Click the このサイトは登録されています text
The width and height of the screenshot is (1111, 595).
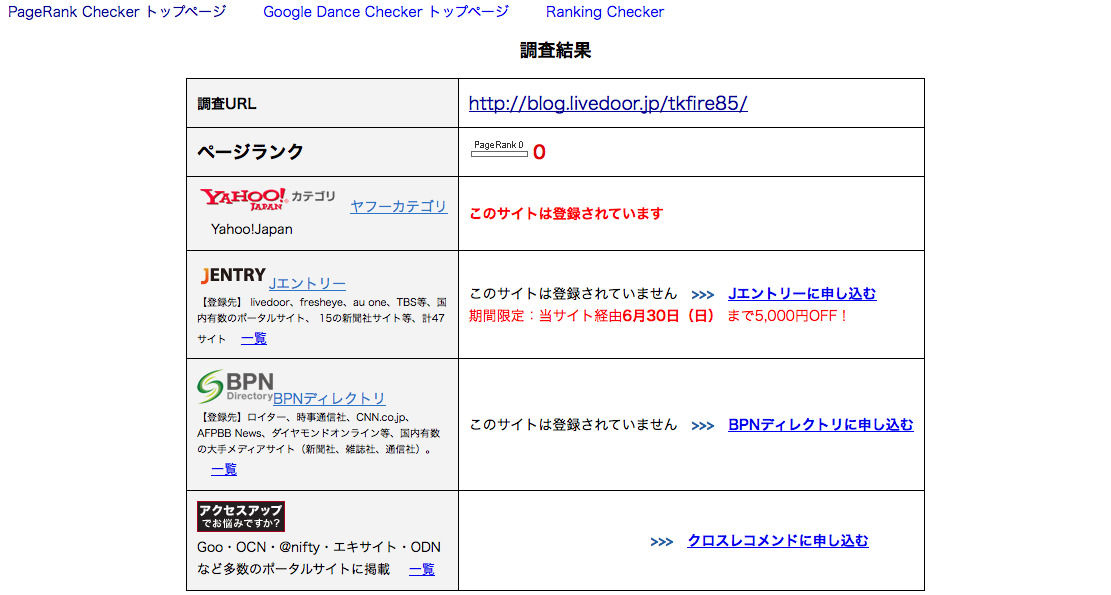pyautogui.click(x=566, y=213)
